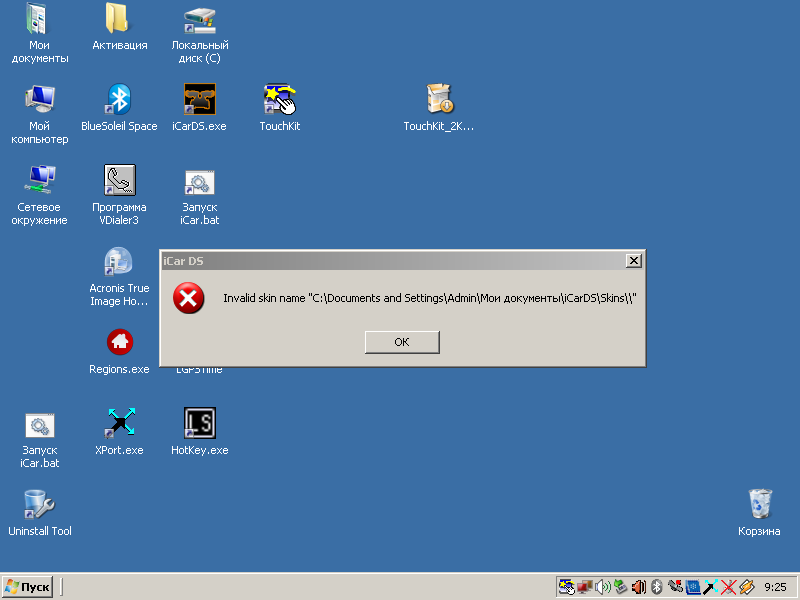The width and height of the screenshot is (800, 600).
Task: Open the Пуск start menu
Action: click(28, 587)
